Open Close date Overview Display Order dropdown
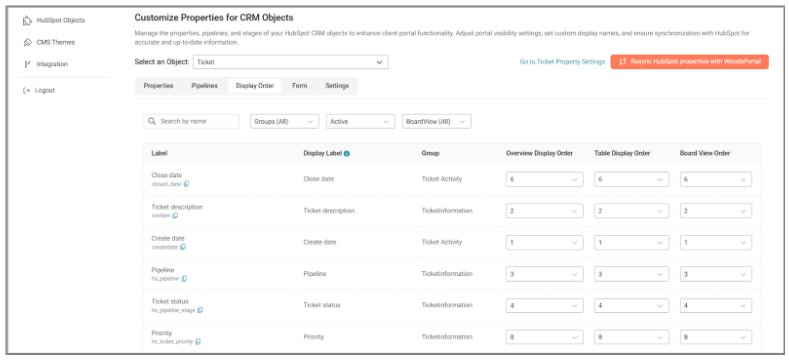This screenshot has width=789, height=360. [x=544, y=180]
